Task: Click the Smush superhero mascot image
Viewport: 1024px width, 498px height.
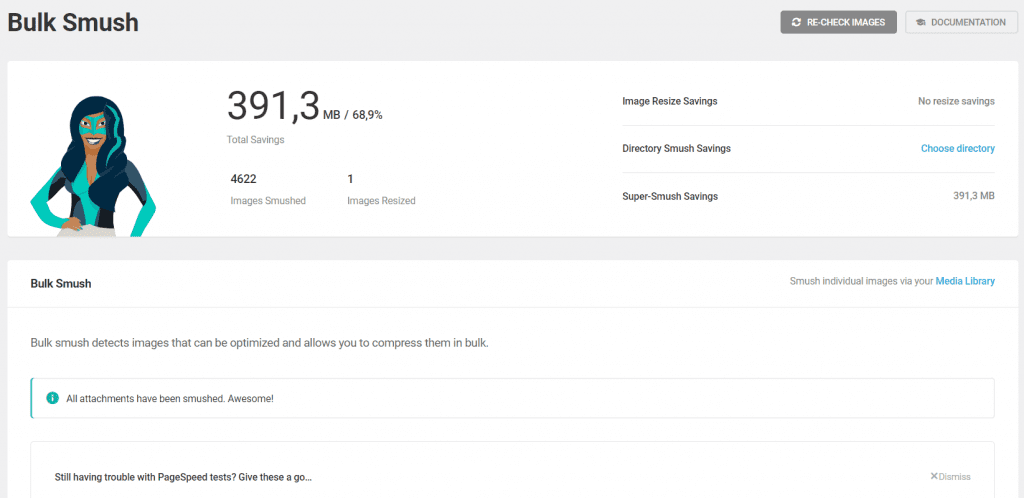Action: [93, 166]
